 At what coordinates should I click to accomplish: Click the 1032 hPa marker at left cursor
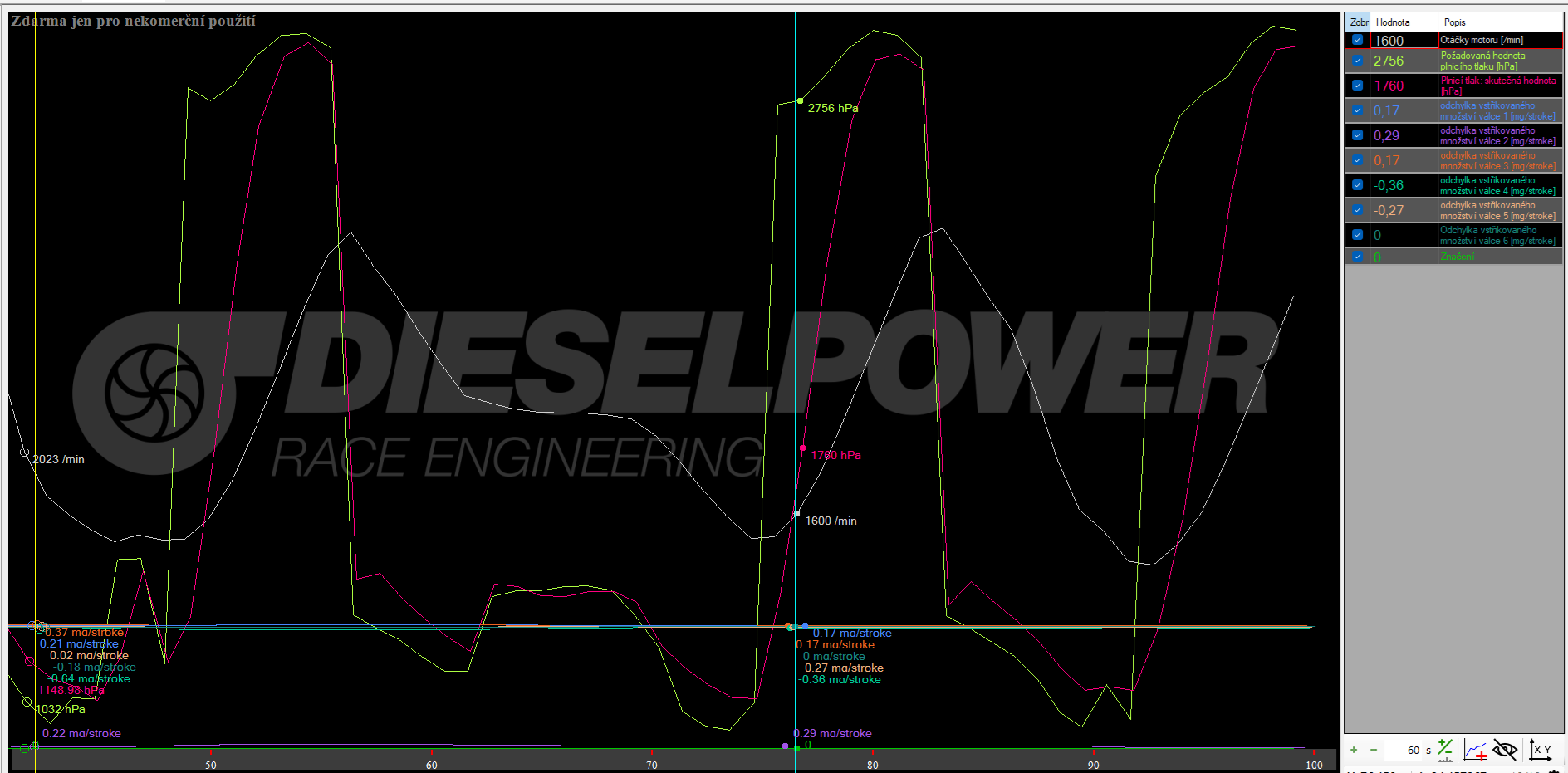click(x=27, y=702)
